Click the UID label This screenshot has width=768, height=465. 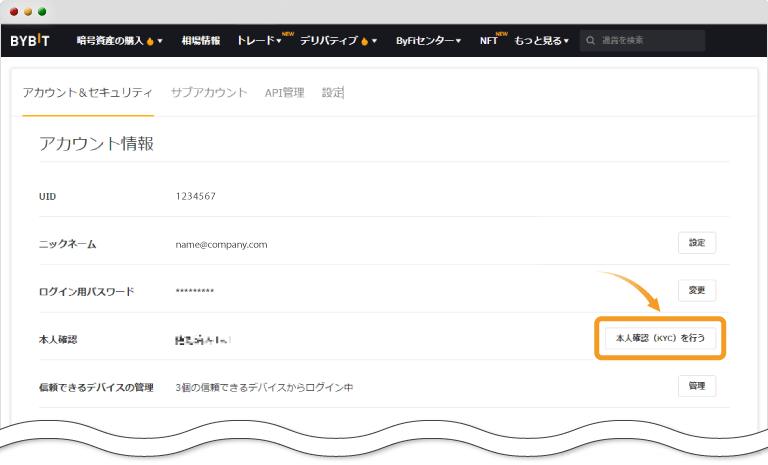point(48,196)
